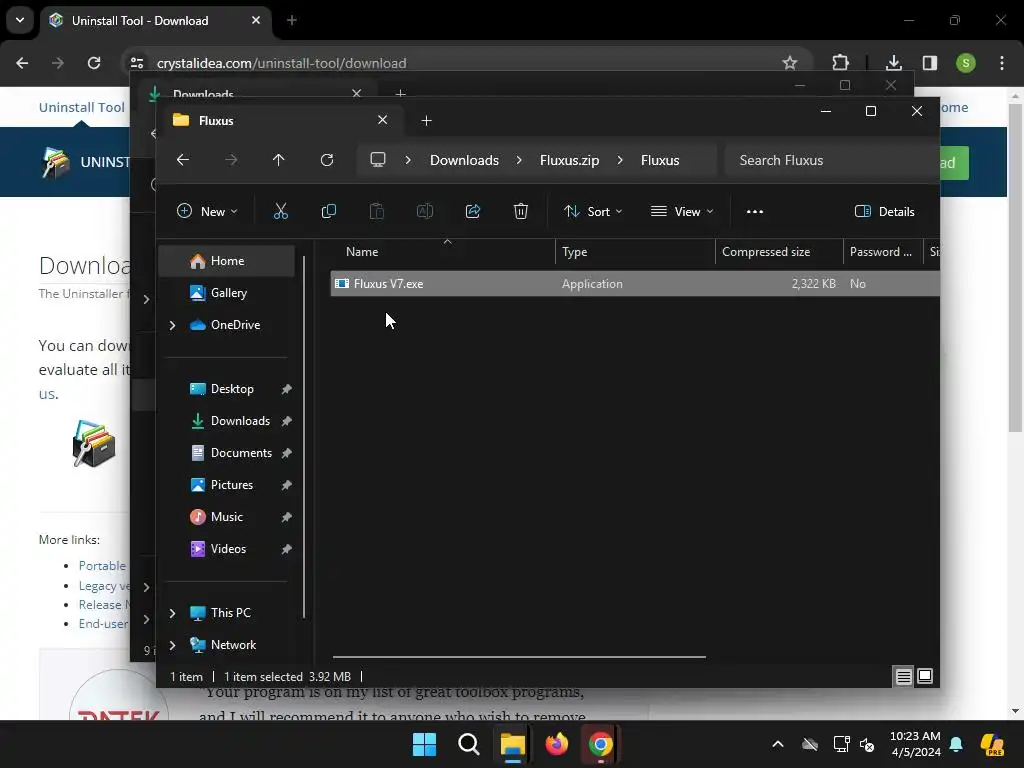Expand This PC tree node

(172, 613)
